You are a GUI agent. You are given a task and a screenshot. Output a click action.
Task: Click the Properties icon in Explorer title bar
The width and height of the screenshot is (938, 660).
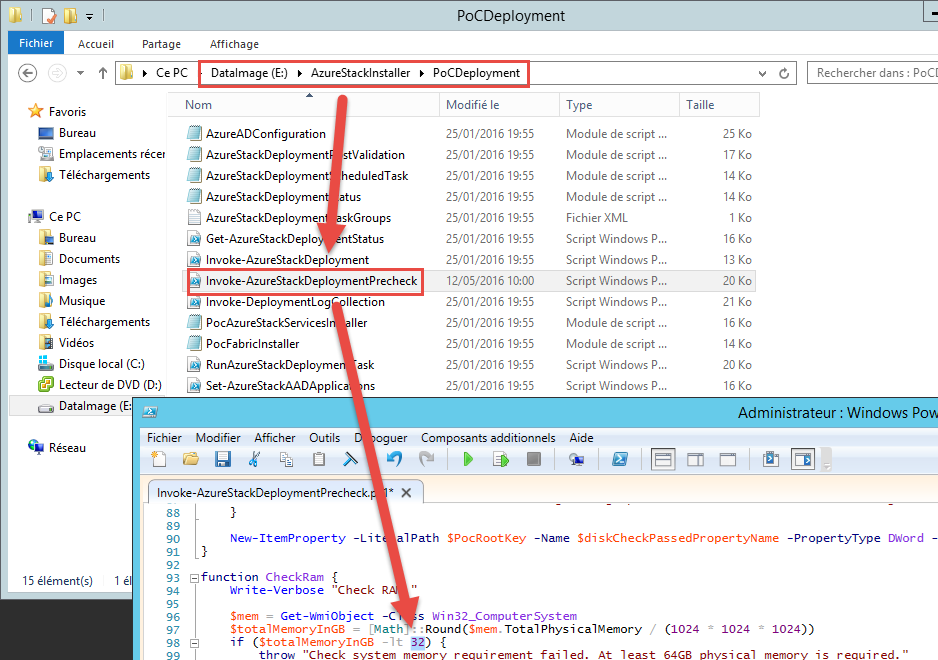[x=49, y=16]
